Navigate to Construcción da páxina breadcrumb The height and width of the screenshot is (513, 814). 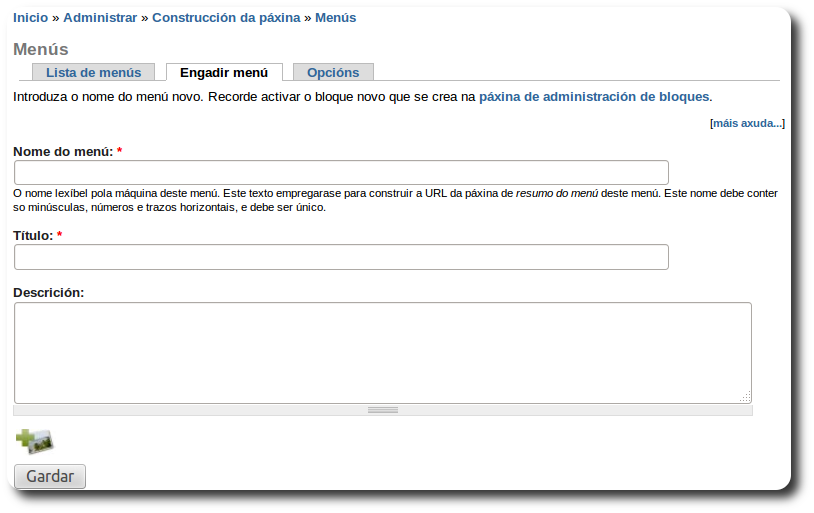point(226,18)
